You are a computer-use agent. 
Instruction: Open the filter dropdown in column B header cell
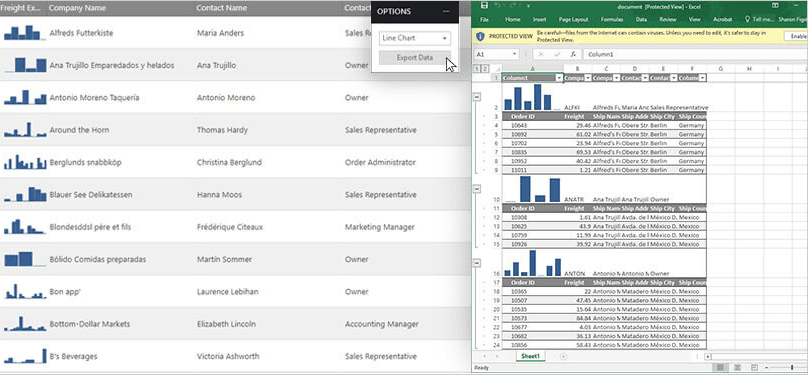[588, 78]
